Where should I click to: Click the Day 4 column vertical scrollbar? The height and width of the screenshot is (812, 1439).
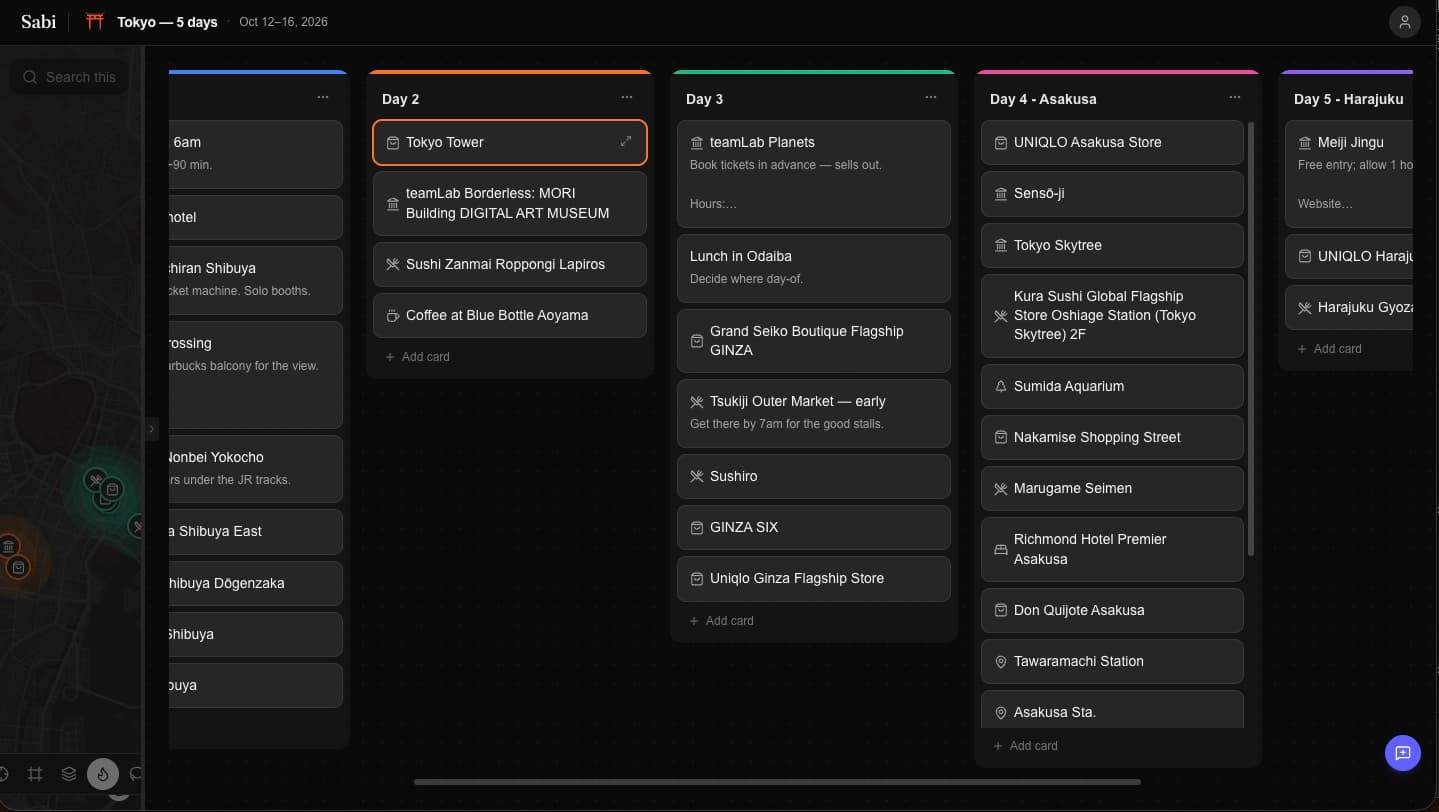(x=1250, y=339)
